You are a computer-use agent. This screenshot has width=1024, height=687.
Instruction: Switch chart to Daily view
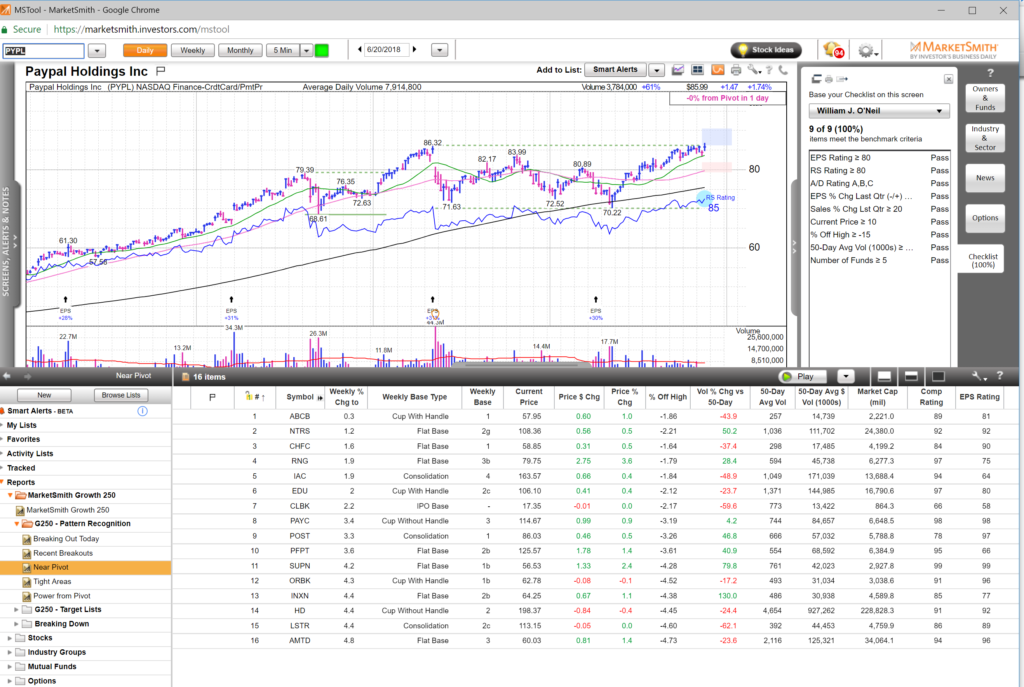[145, 50]
